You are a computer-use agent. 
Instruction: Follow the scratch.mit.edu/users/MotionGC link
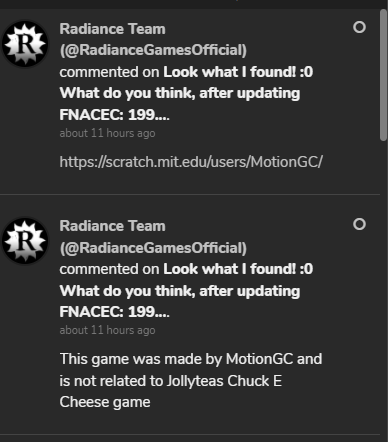(x=191, y=162)
